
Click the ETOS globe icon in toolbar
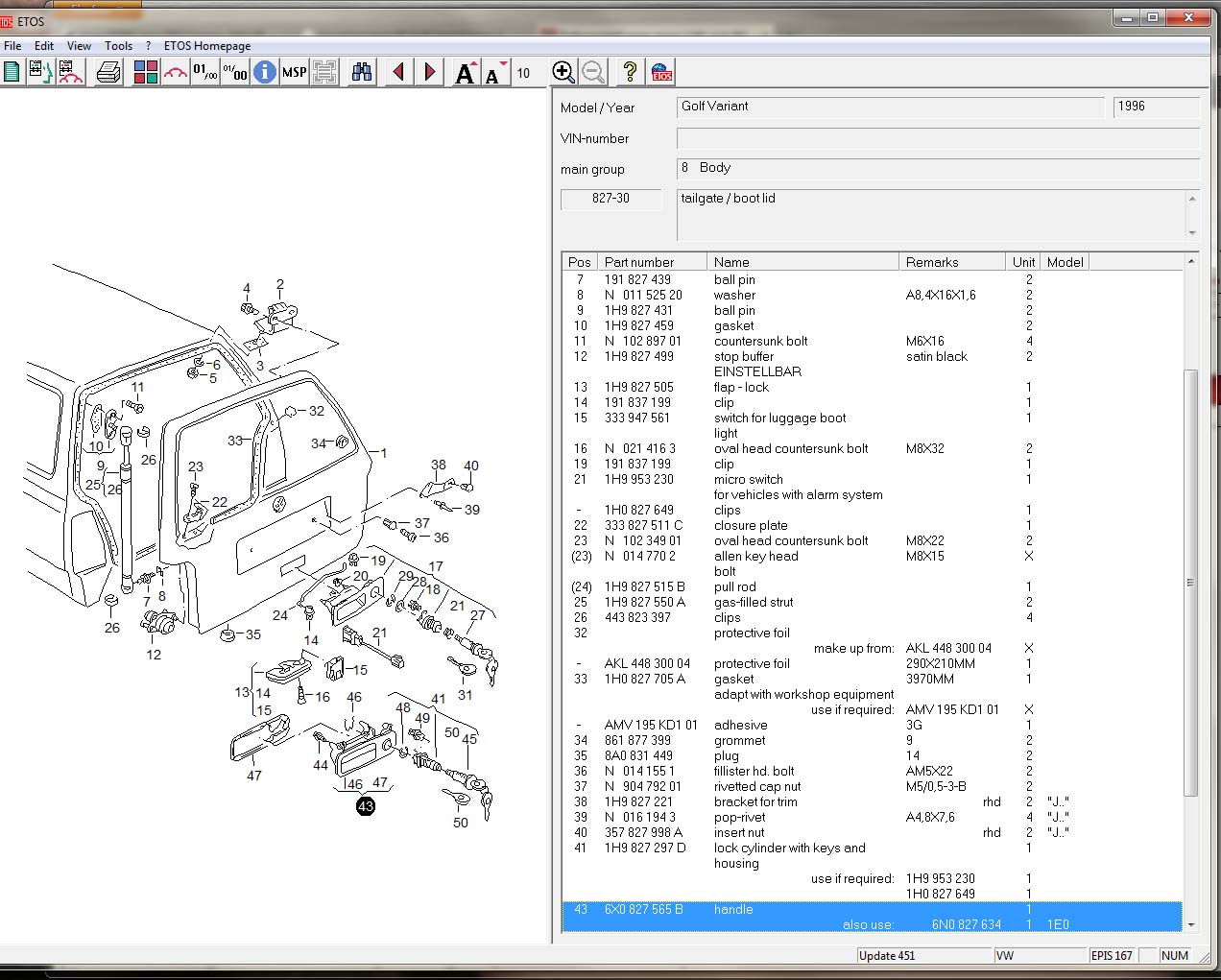tap(661, 72)
